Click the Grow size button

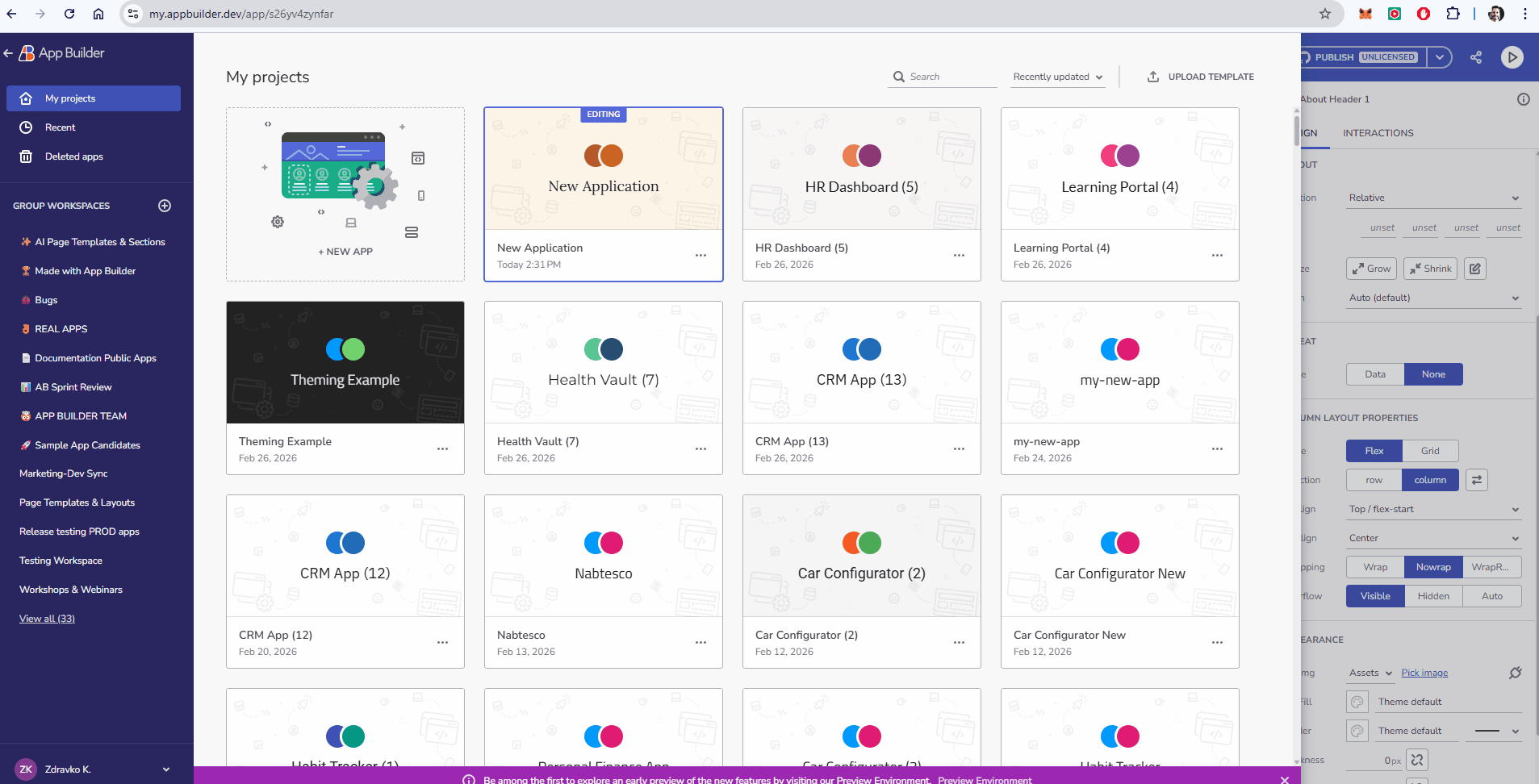tap(1370, 268)
